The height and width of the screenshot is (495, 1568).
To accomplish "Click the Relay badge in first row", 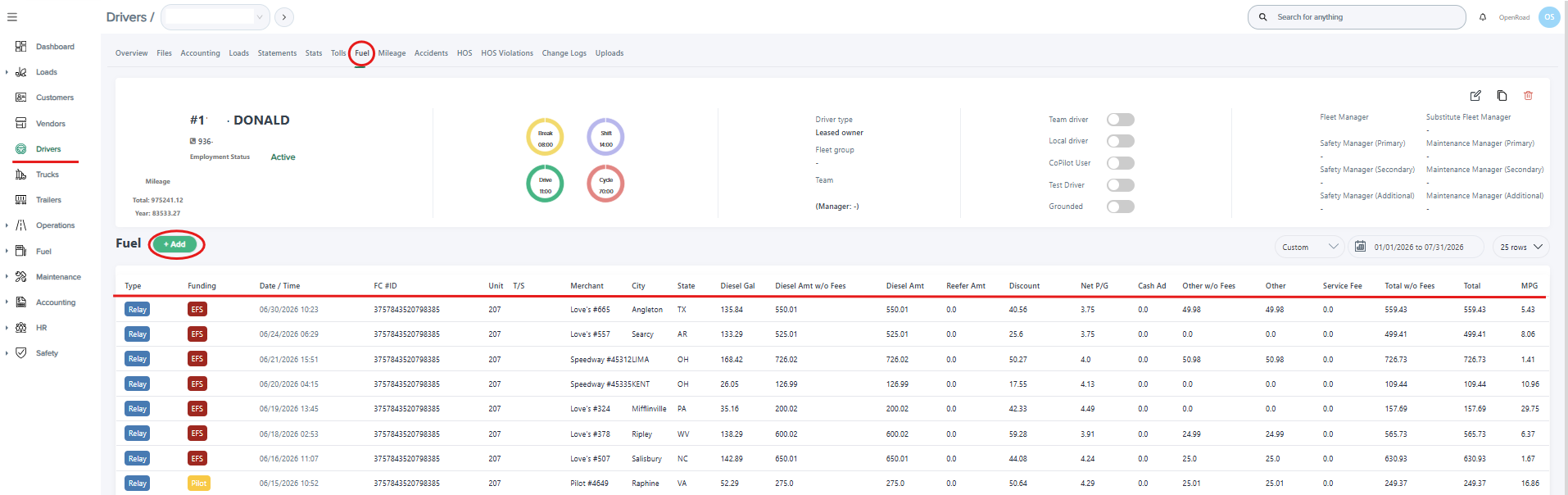I will [137, 309].
